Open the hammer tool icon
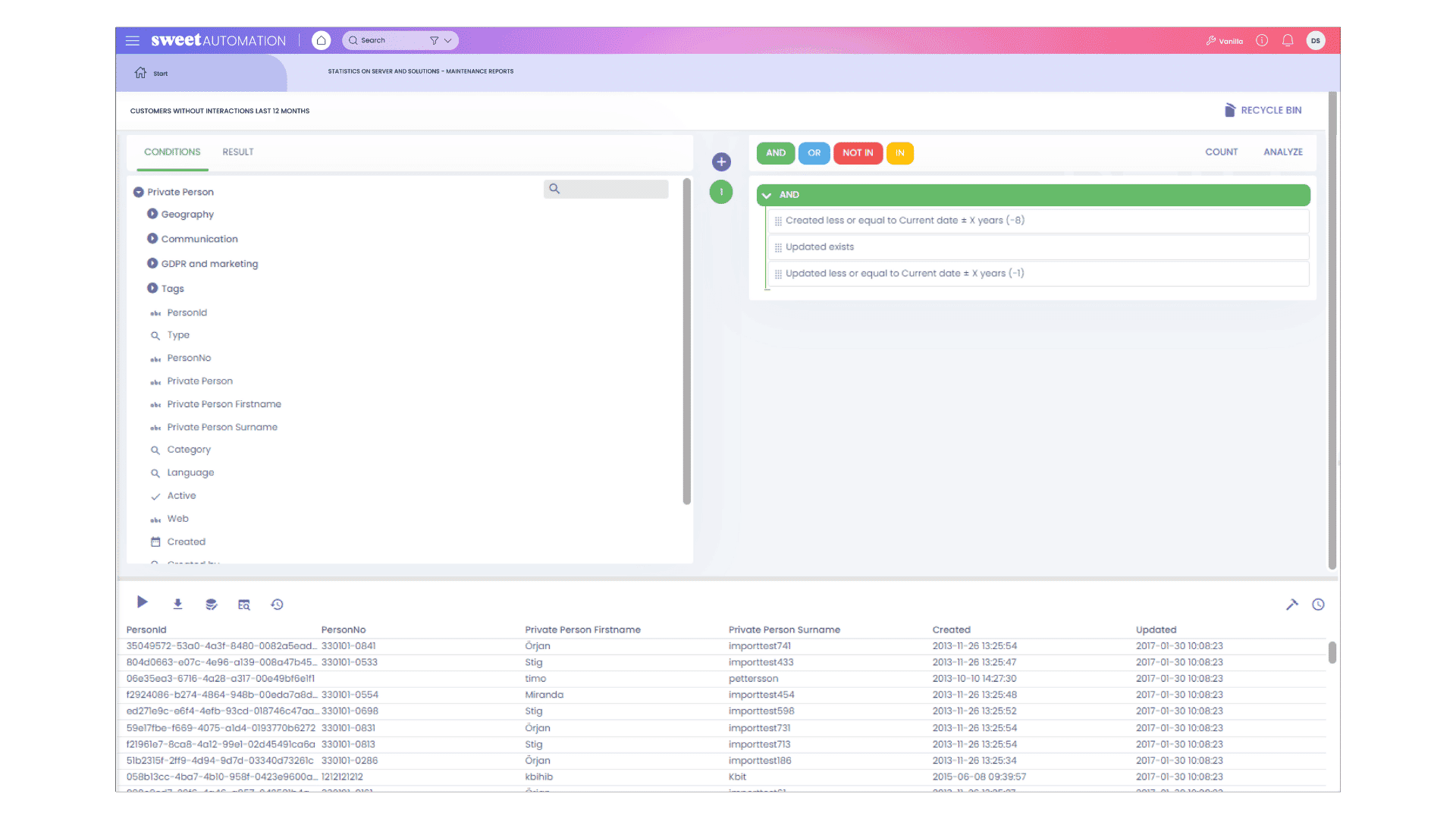The image size is (1456, 819). coord(1292,604)
